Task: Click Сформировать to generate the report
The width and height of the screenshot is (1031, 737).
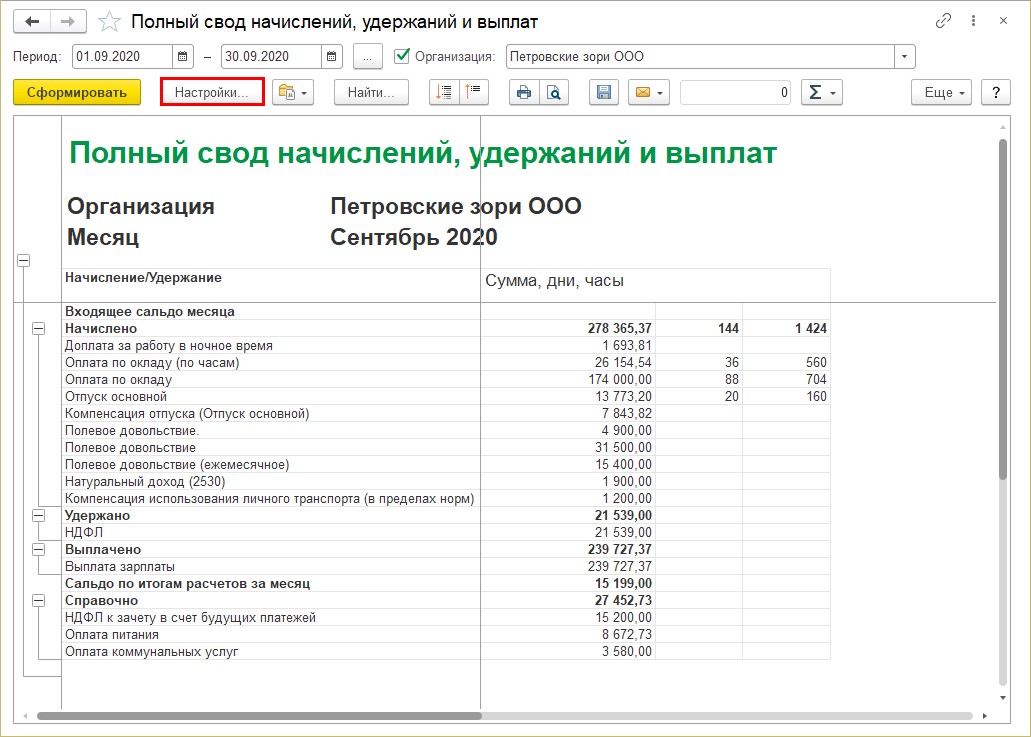Action: (x=77, y=92)
